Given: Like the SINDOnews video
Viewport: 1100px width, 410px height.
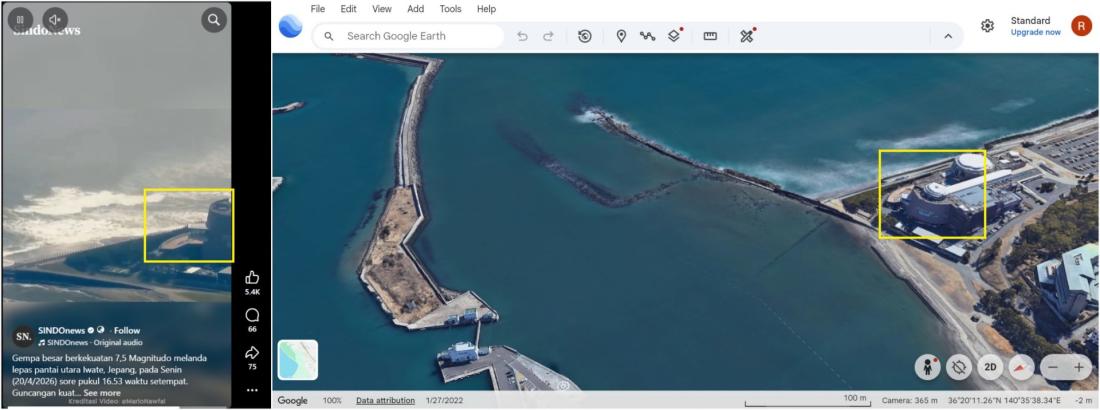Looking at the screenshot, I should click(x=252, y=278).
